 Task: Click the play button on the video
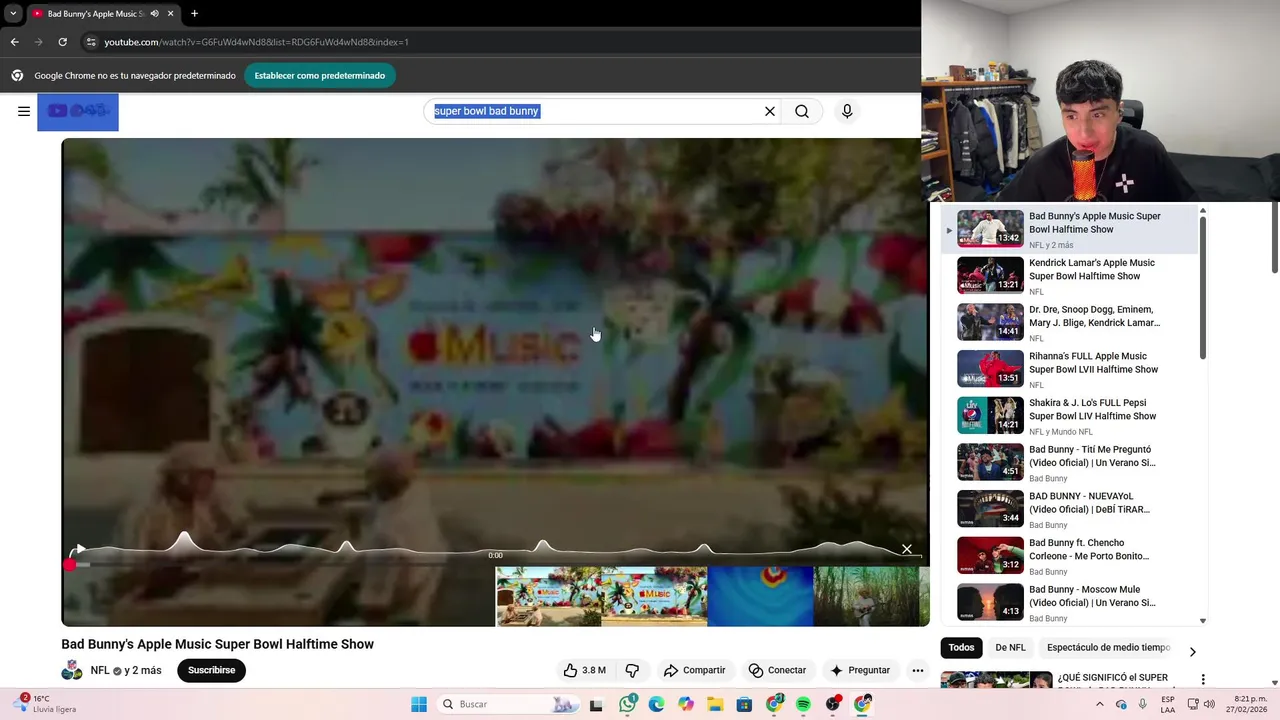[x=79, y=549]
